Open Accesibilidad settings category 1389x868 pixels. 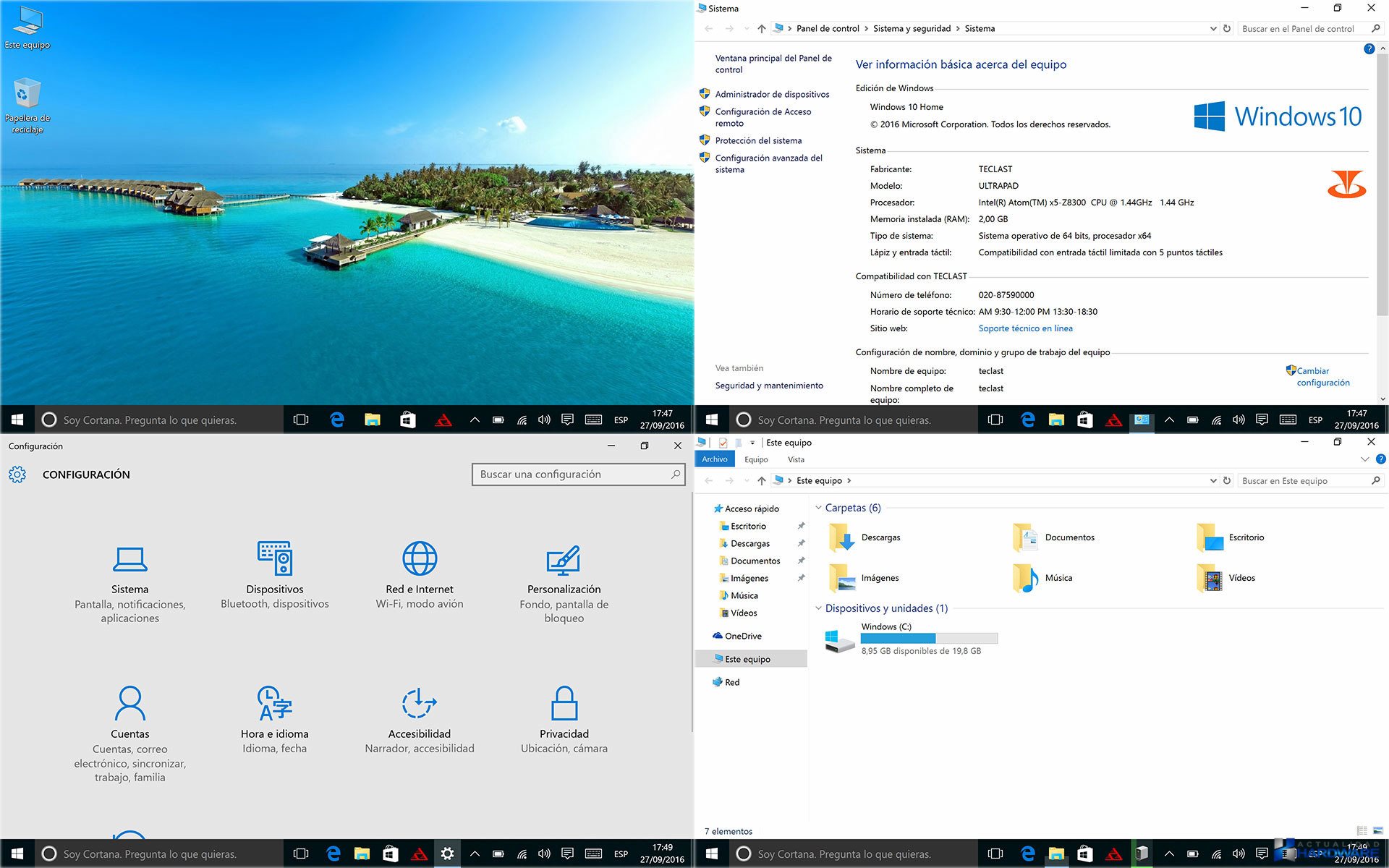tap(420, 719)
